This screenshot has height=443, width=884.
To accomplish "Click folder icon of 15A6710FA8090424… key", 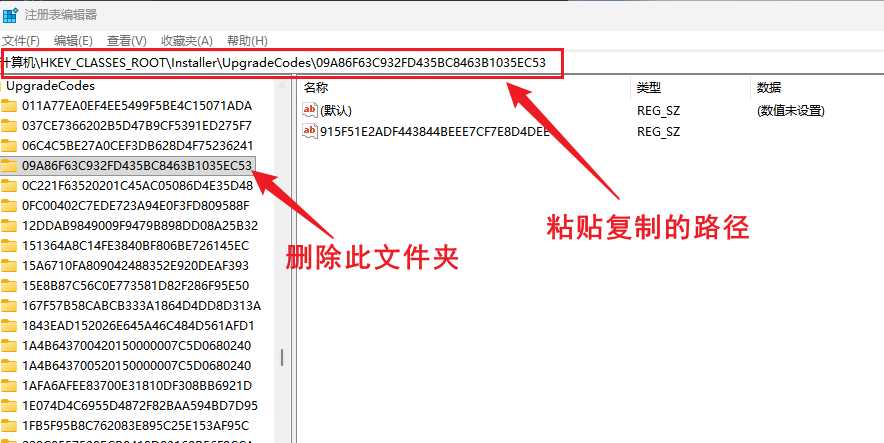I will (x=10, y=266).
